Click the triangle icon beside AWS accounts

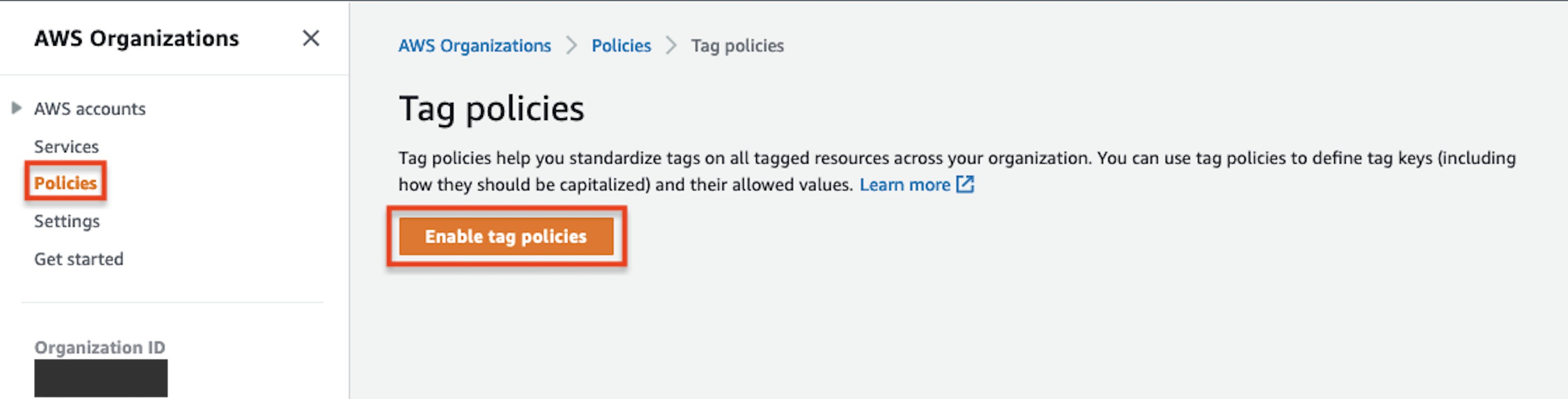point(16,108)
